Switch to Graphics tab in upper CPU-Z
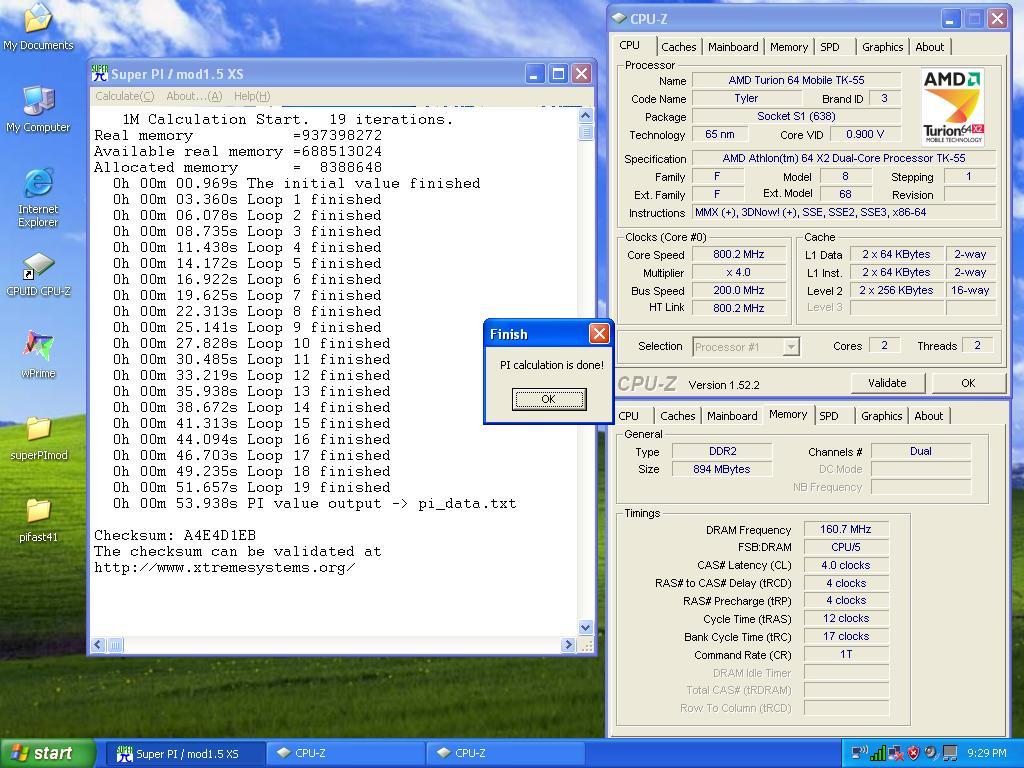 tap(882, 47)
